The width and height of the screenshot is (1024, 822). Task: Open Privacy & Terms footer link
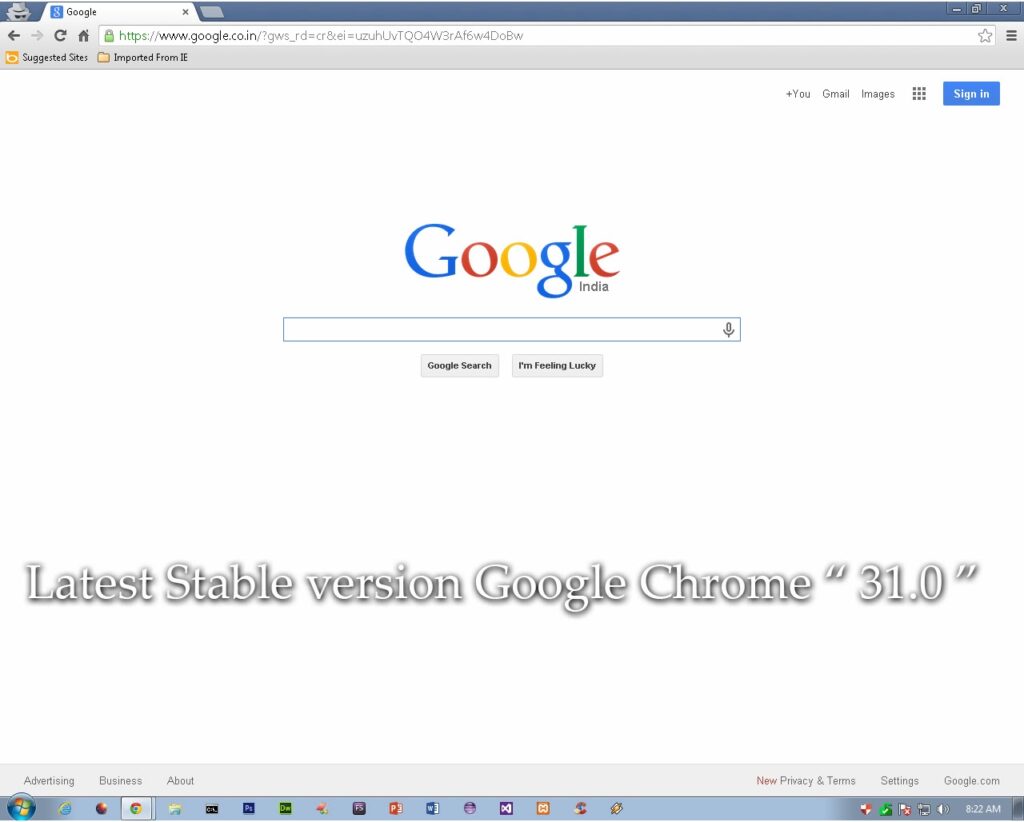click(817, 780)
